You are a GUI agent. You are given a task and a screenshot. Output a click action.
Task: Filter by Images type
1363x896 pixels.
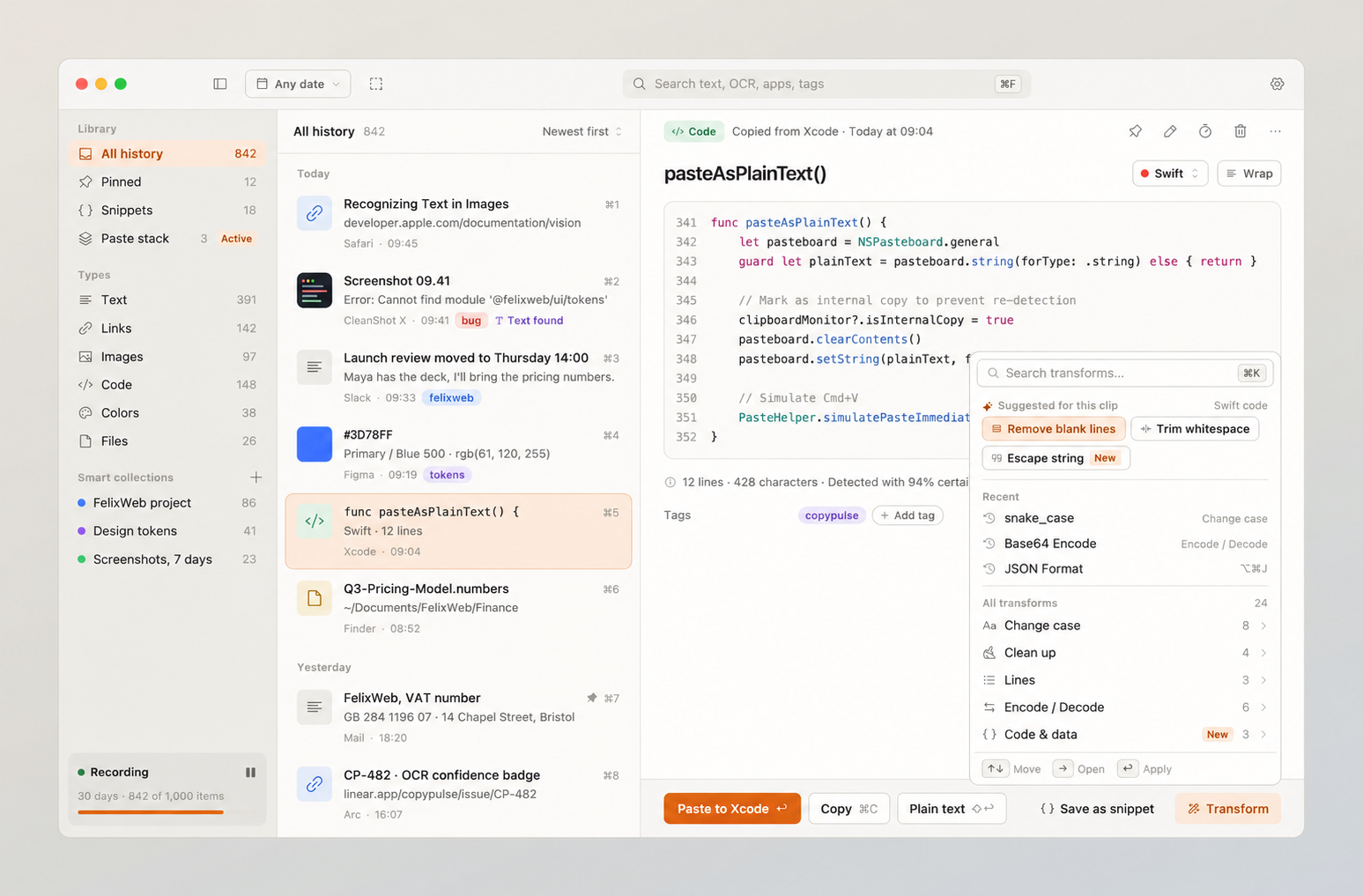[167, 357]
